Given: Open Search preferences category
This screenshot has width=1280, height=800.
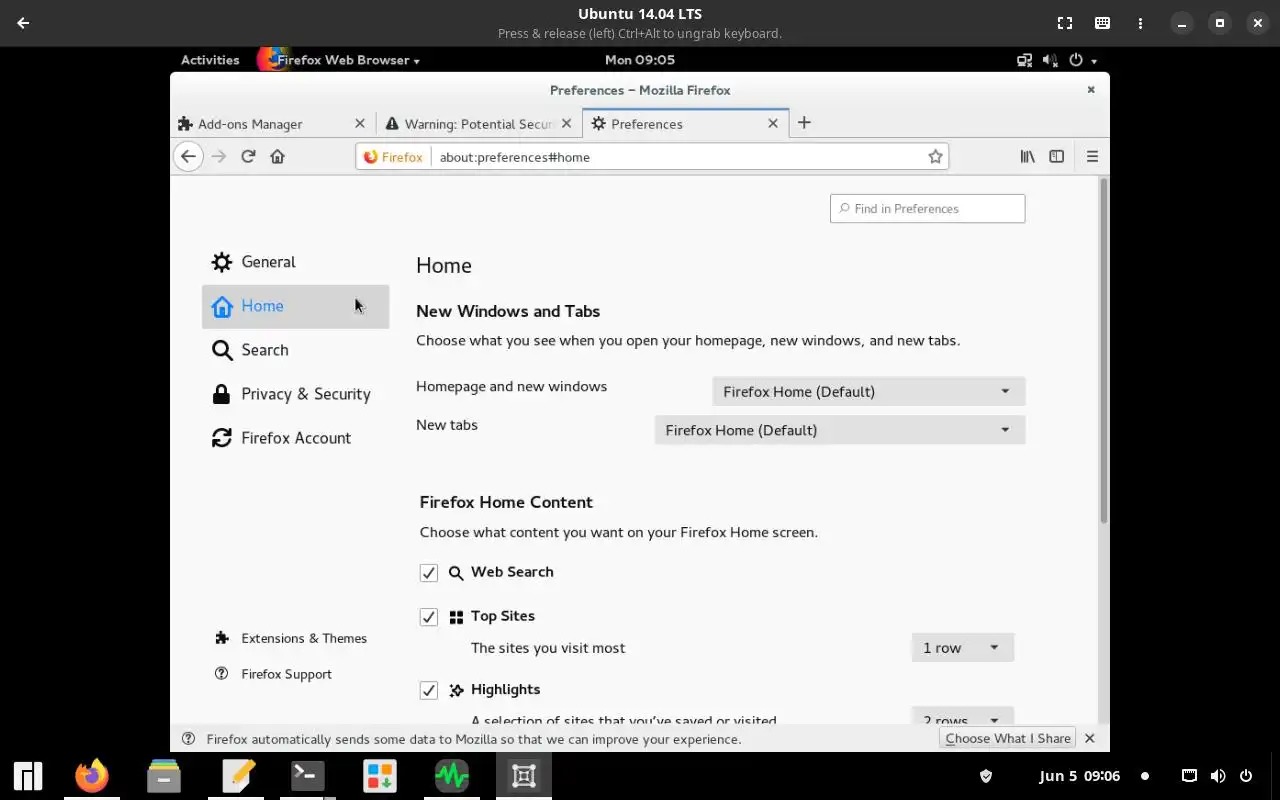Looking at the screenshot, I should pos(295,350).
